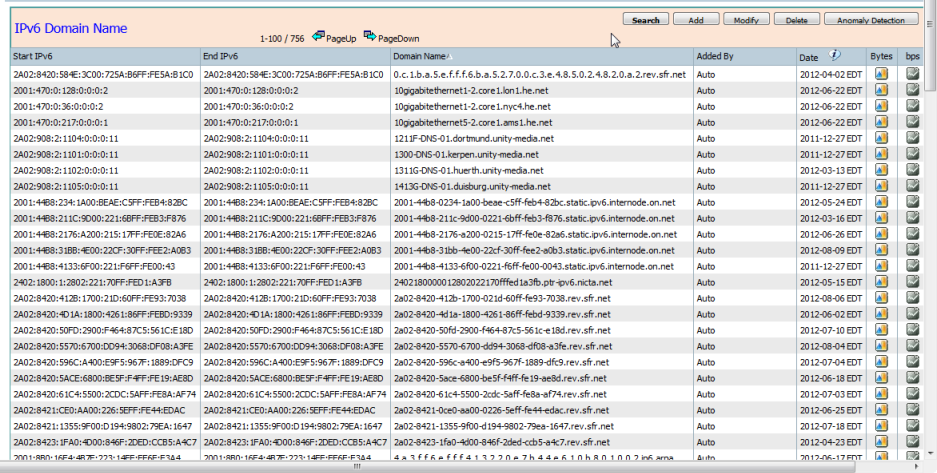The image size is (937, 473).
Task: Open bps chart for kerpen.unity-media.net row
Action: click(912, 154)
